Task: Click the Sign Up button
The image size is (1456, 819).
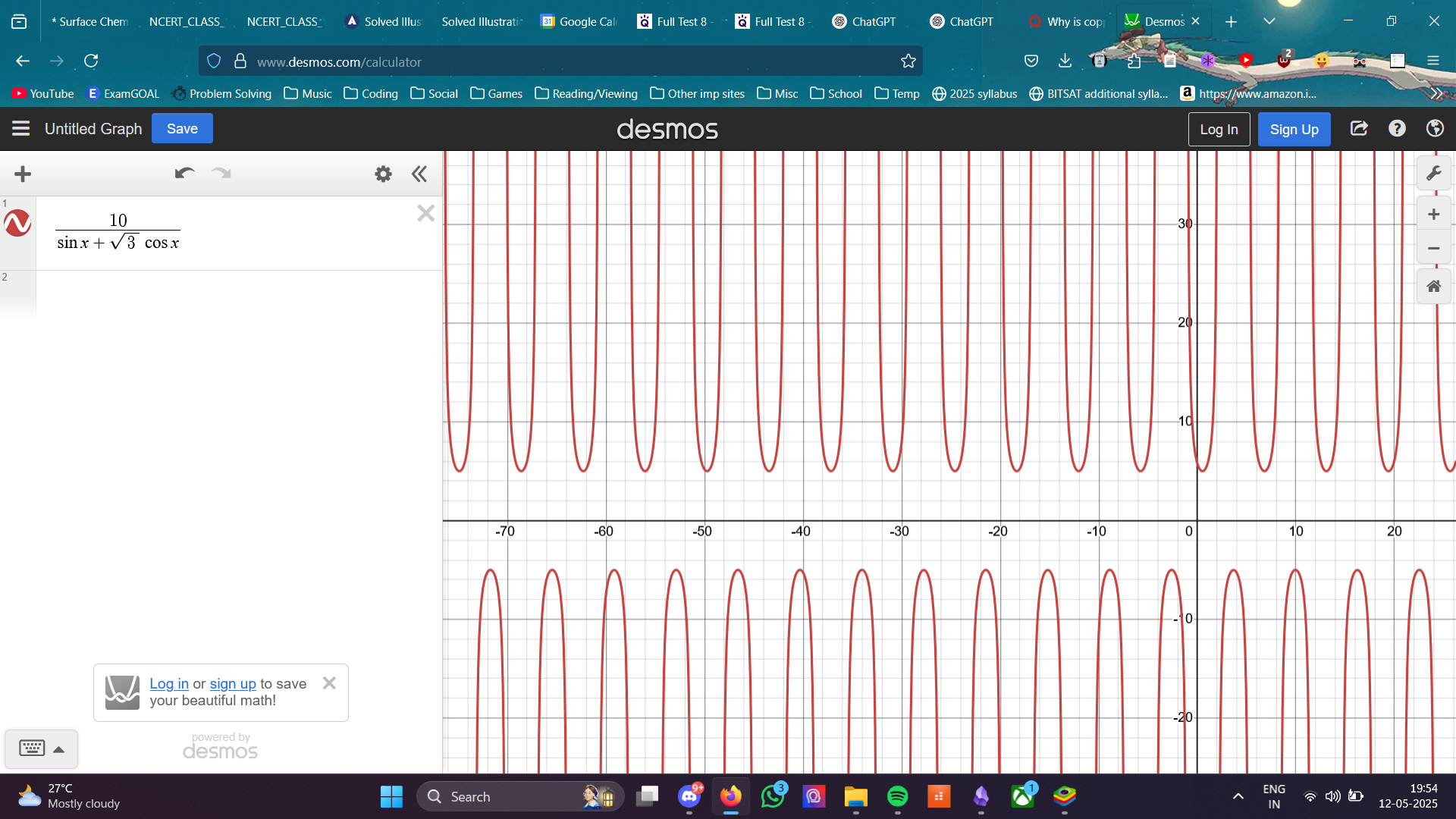Action: tap(1294, 129)
